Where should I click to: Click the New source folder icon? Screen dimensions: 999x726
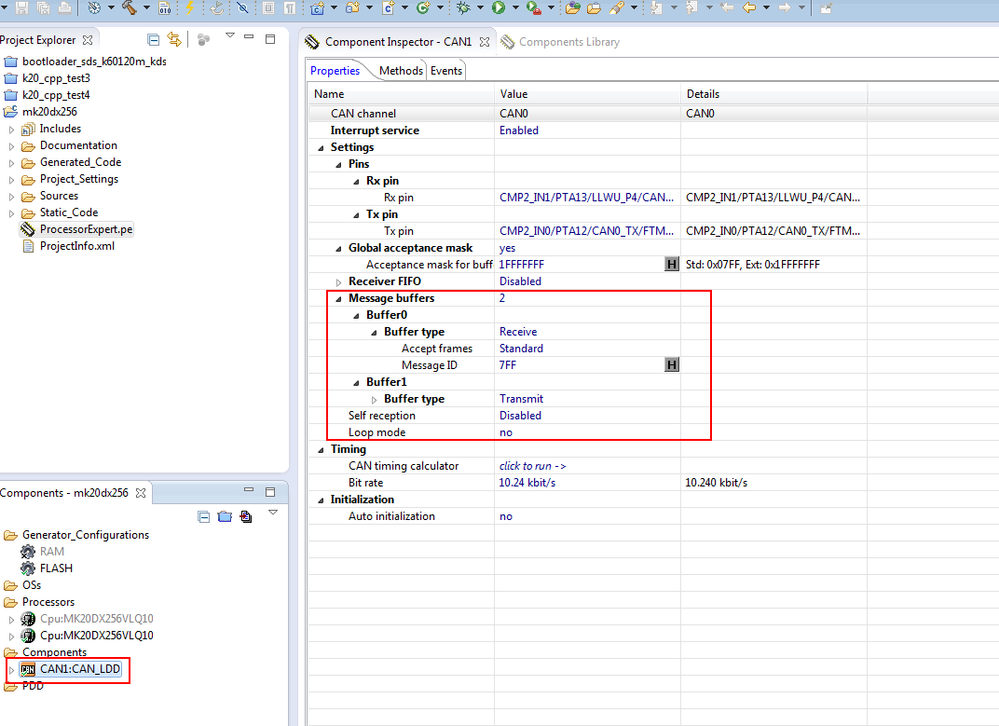pos(352,8)
